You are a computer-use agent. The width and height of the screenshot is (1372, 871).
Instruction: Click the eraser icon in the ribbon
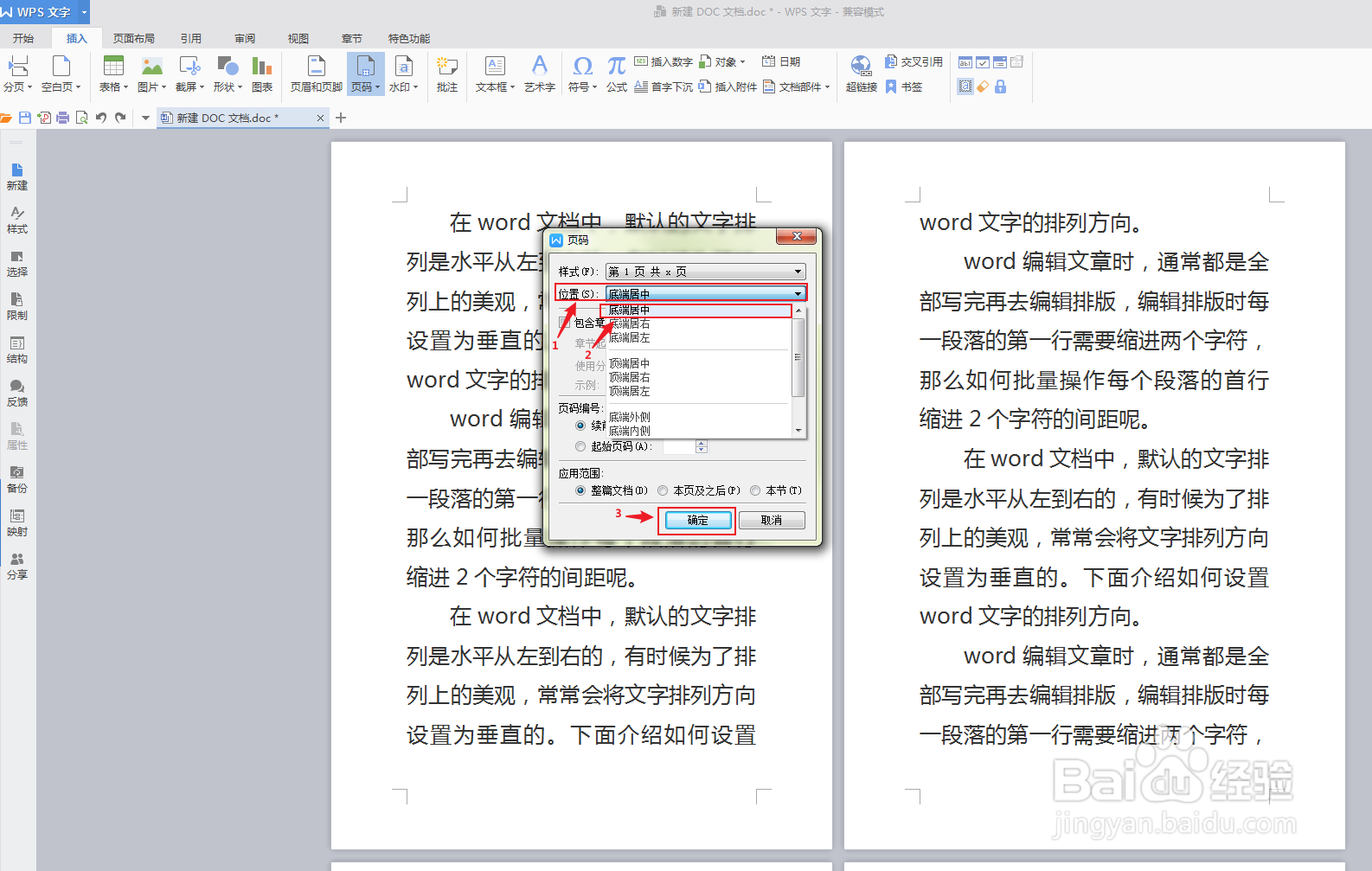[983, 86]
